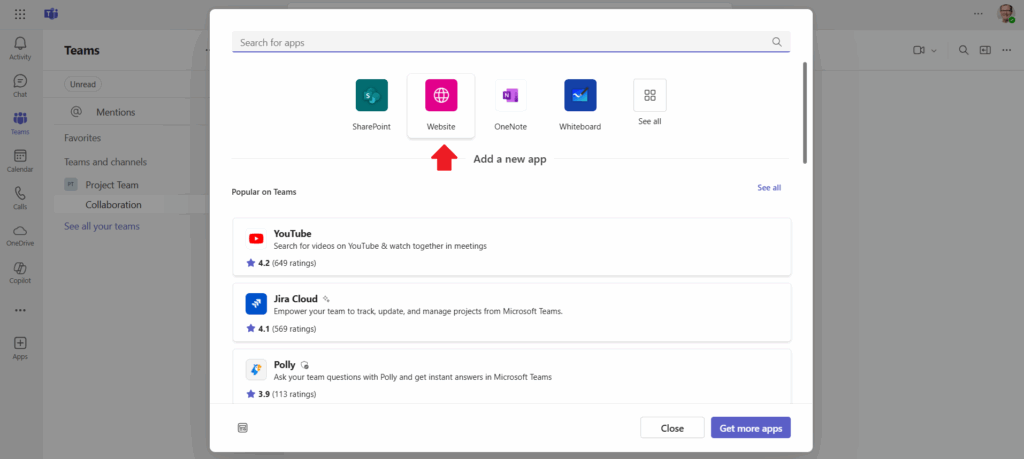Open the Apps store icon

pyautogui.click(x=20, y=348)
